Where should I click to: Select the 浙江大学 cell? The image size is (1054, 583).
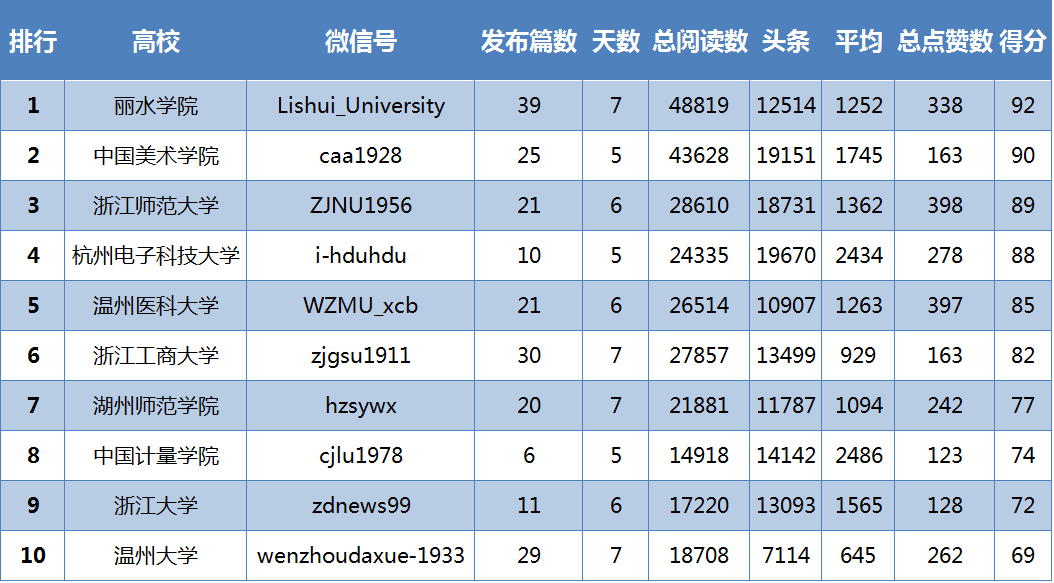[x=156, y=505]
